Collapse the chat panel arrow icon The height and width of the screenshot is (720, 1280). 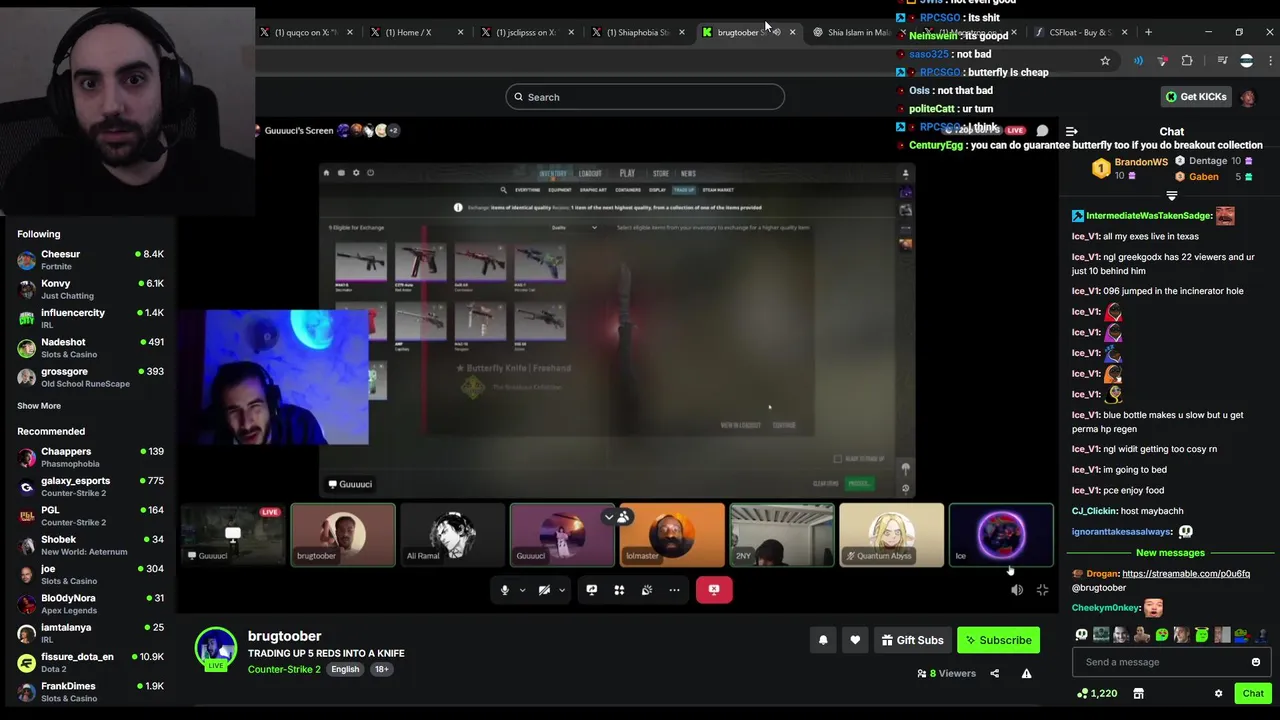[x=1071, y=131]
